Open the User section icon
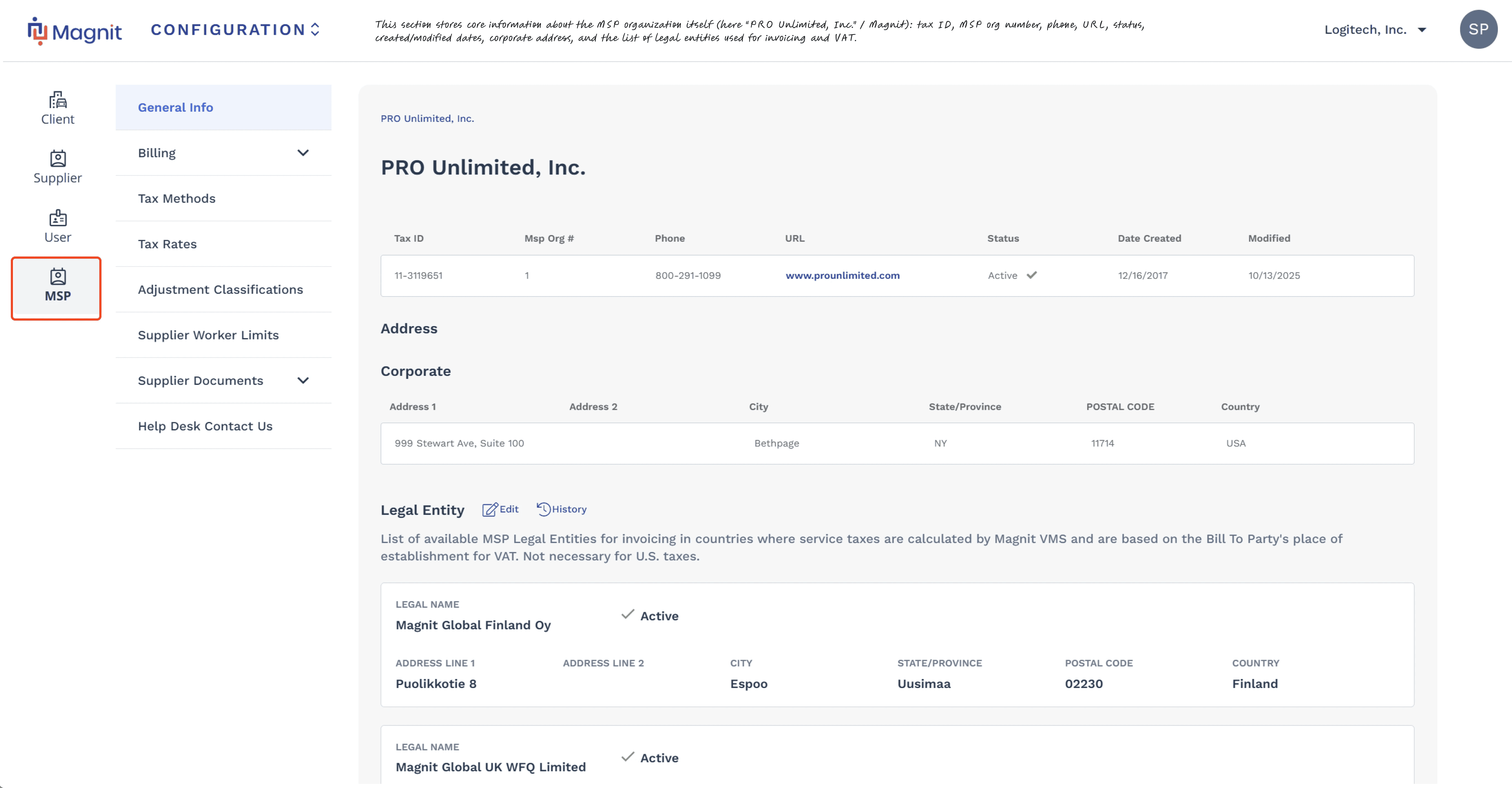Viewport: 1512px width, 788px height. (x=58, y=218)
